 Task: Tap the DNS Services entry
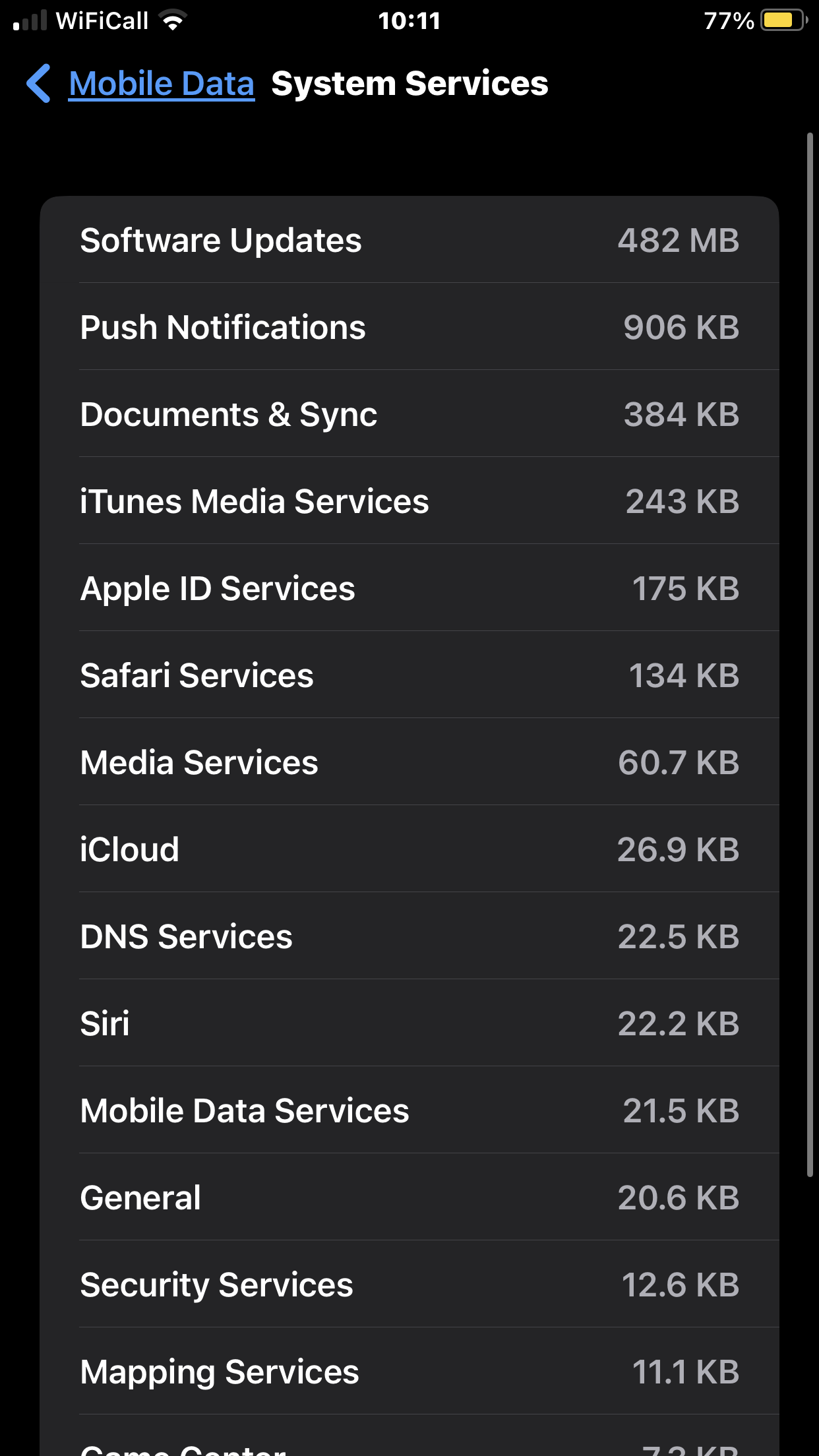coord(409,936)
